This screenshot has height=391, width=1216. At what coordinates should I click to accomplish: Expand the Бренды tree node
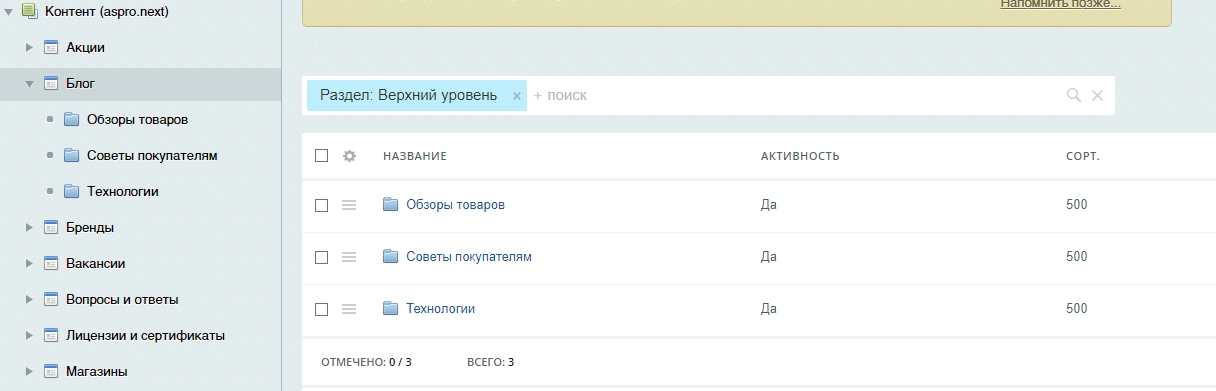(30, 227)
